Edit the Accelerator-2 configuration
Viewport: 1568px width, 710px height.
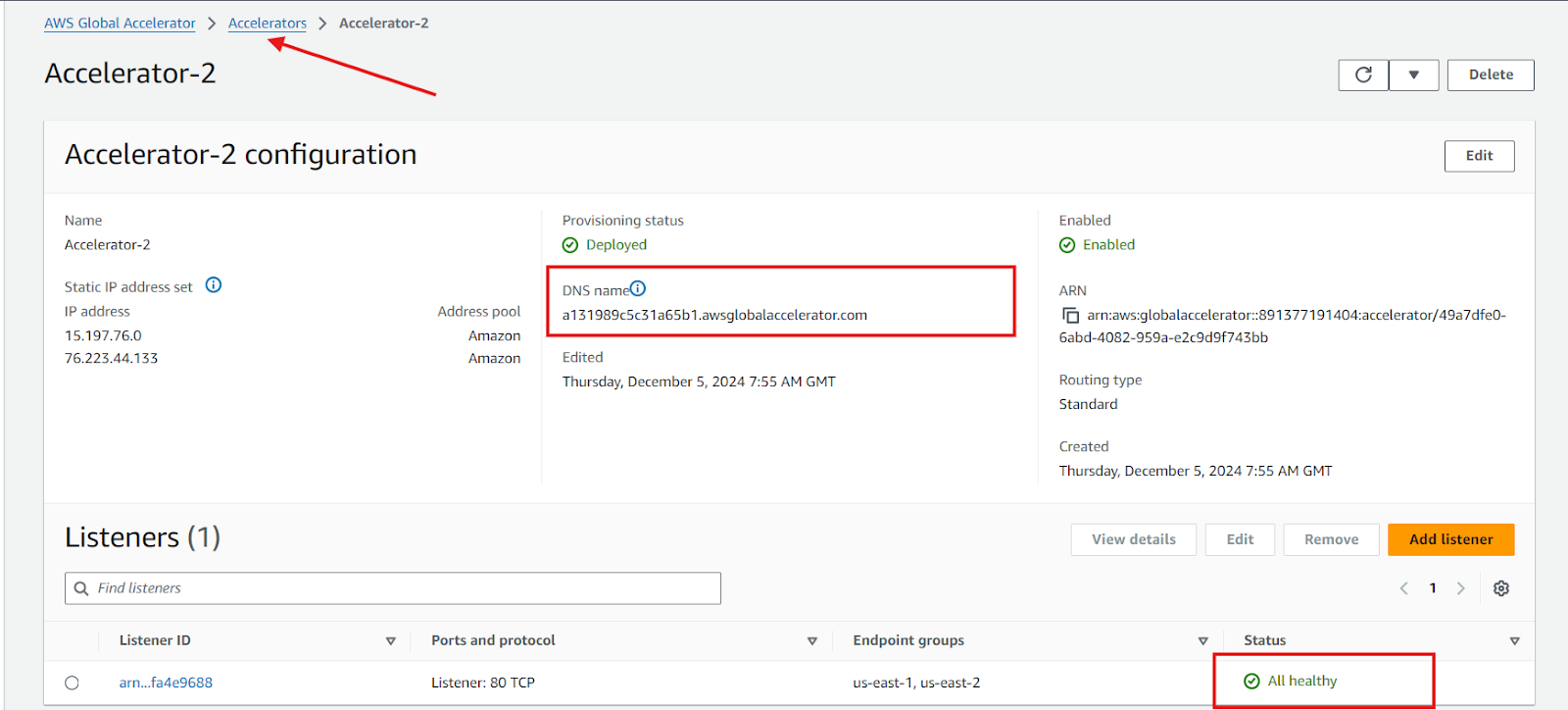pos(1479,156)
